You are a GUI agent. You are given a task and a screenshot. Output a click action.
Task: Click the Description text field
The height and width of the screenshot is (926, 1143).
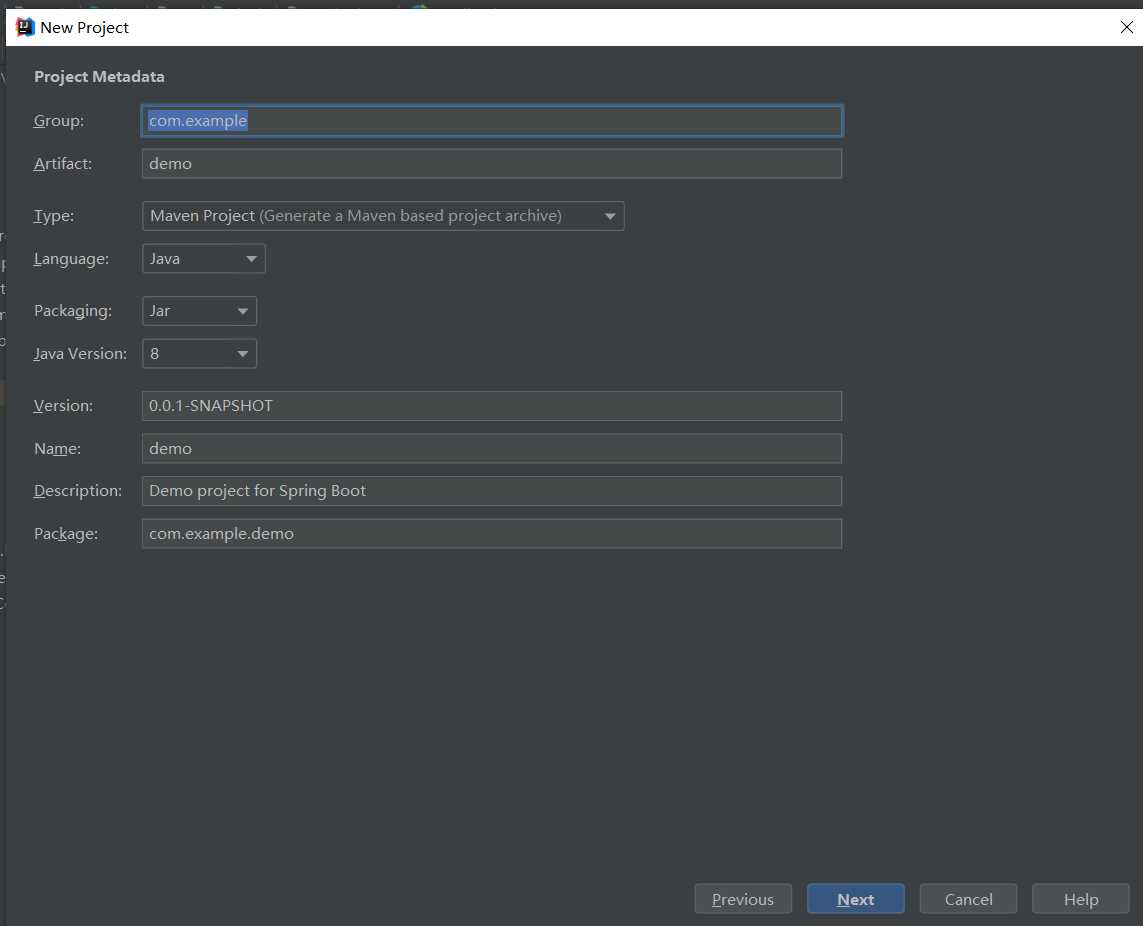(x=492, y=491)
